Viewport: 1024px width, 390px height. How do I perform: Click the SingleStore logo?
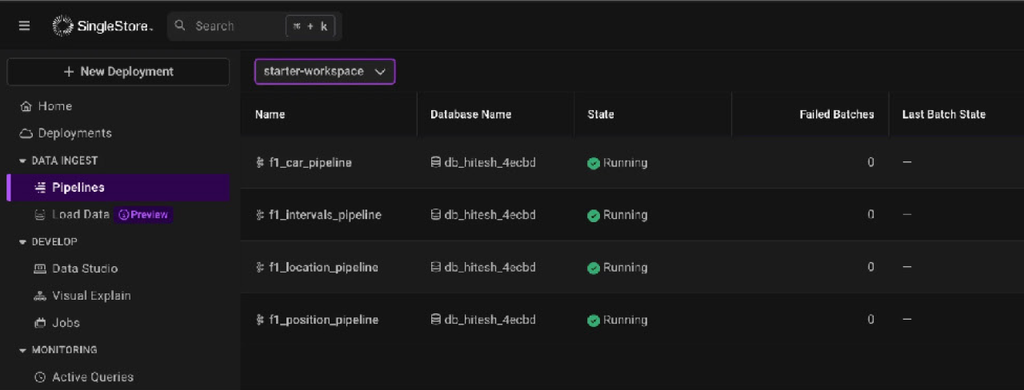point(103,26)
